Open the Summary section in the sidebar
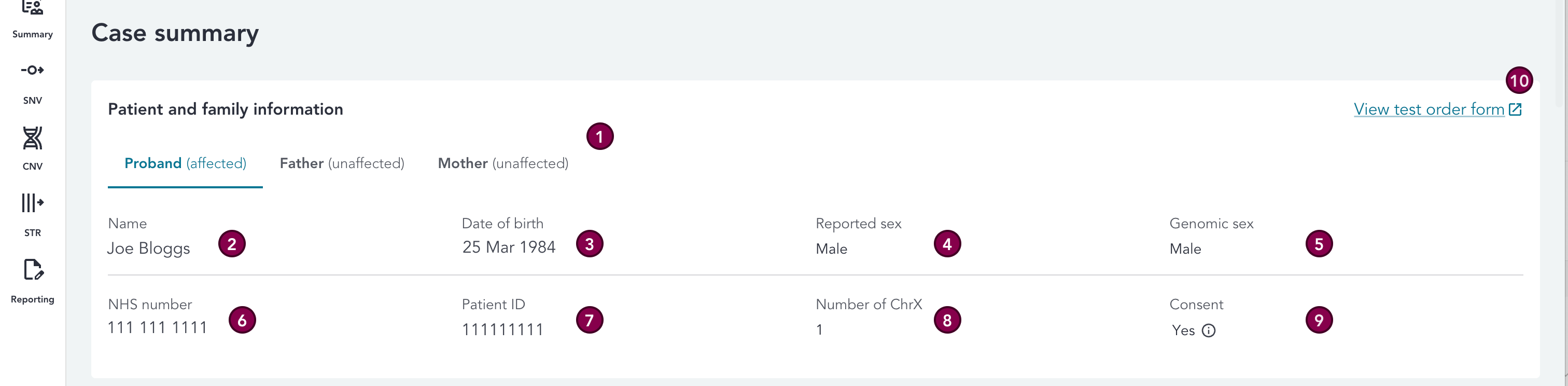The width and height of the screenshot is (1568, 386). [x=32, y=18]
